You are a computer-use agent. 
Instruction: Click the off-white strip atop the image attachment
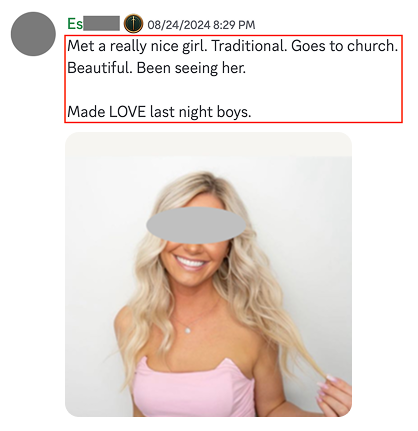tap(208, 144)
